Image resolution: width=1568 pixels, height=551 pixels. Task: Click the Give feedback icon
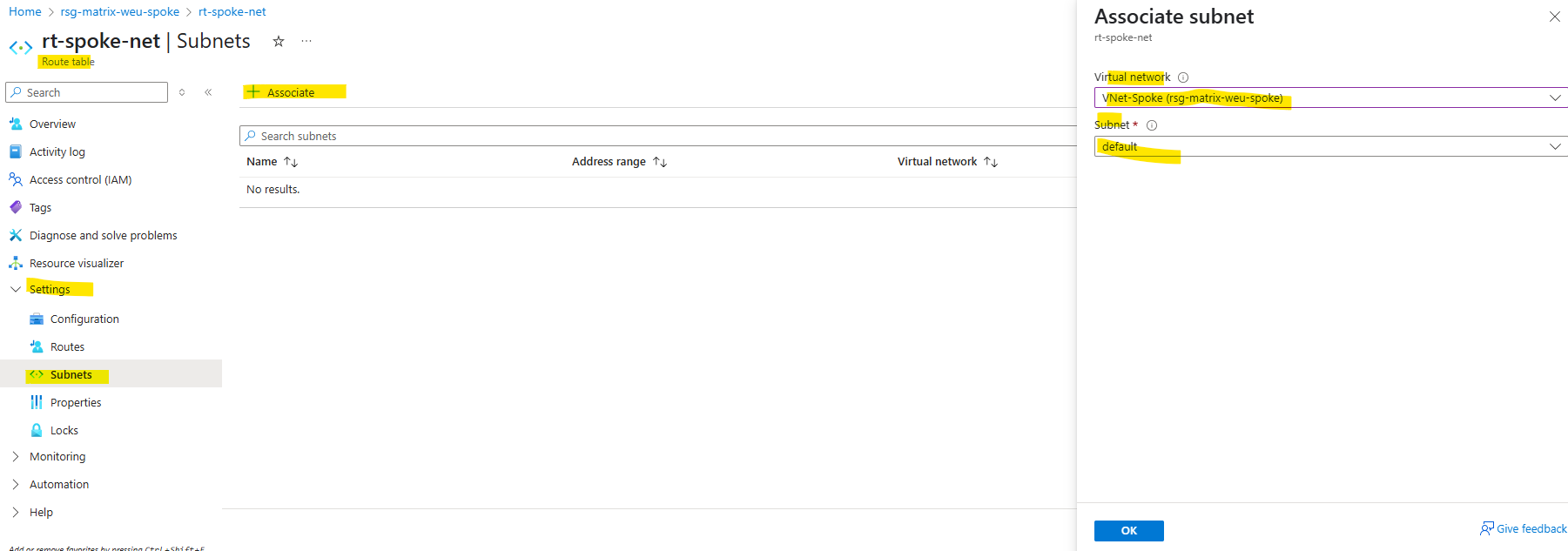tap(1487, 528)
